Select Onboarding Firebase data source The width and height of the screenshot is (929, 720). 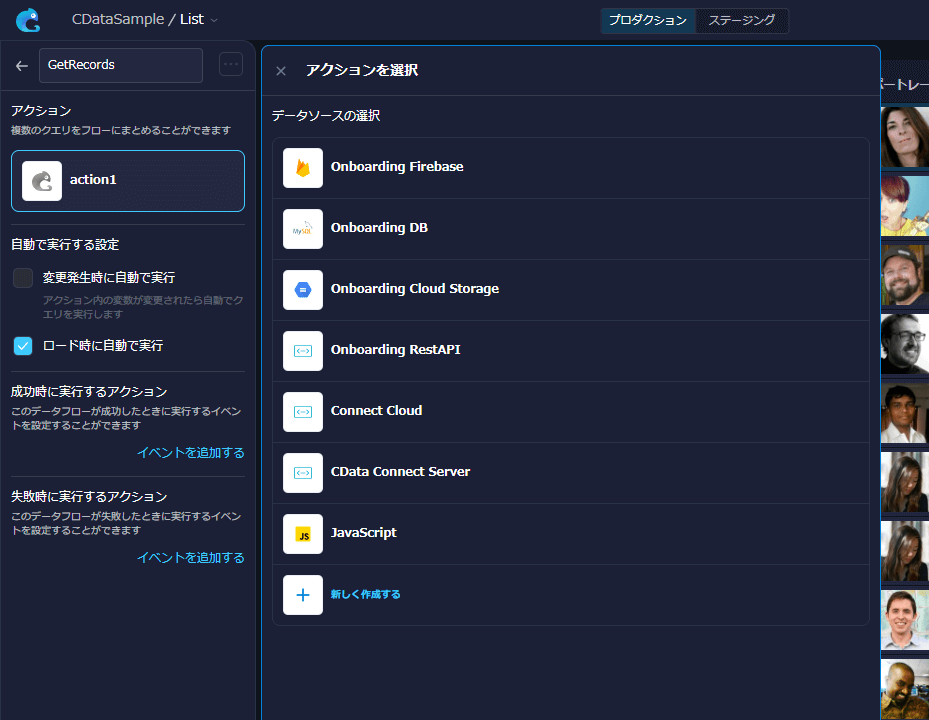point(571,168)
